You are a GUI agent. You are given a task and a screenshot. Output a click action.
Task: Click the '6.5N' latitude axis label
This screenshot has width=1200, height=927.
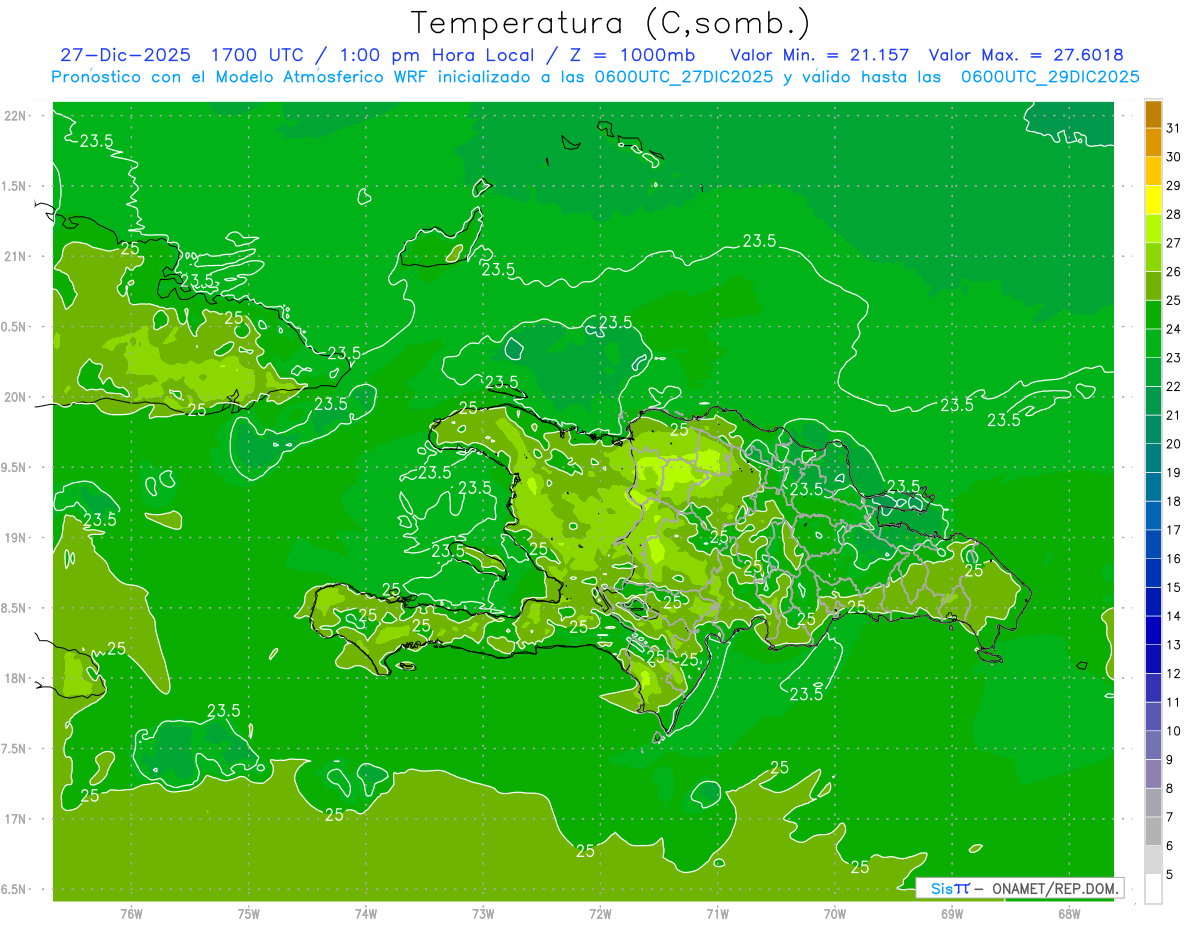(15, 890)
